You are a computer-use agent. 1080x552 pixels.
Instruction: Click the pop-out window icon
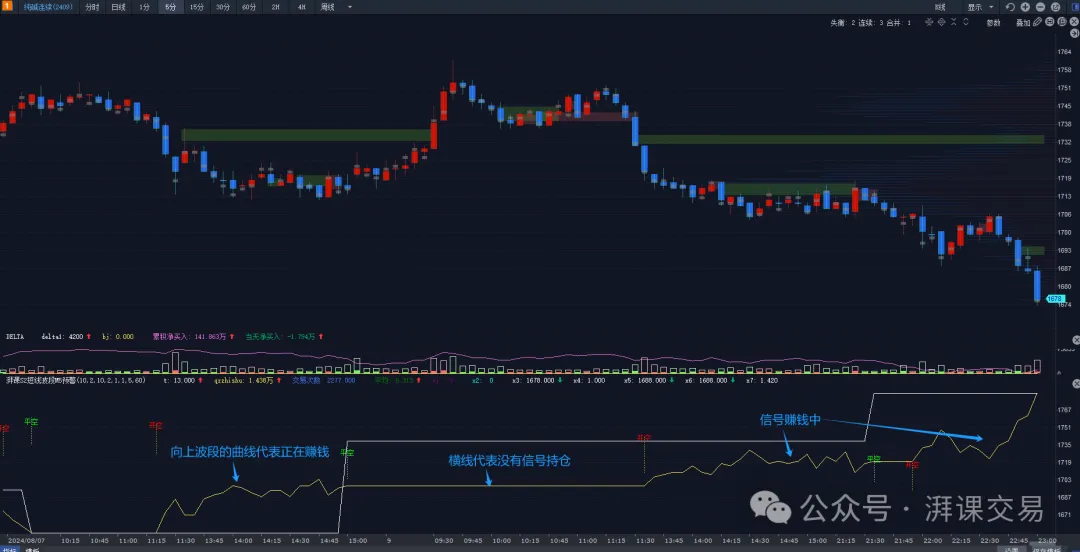[x=1055, y=7]
